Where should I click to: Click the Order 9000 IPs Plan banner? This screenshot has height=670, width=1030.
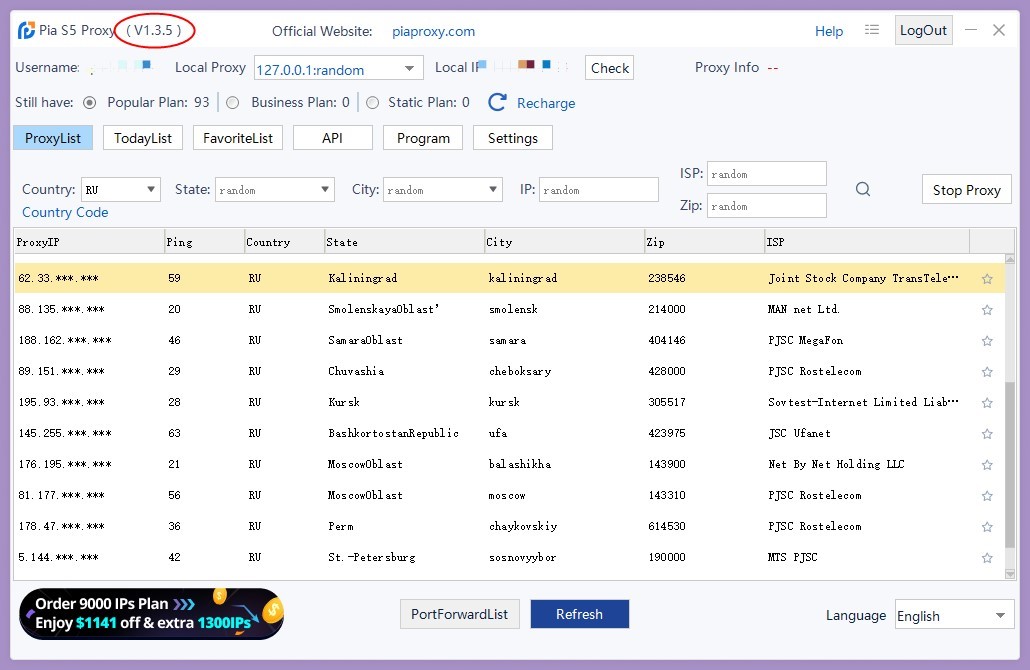(151, 614)
